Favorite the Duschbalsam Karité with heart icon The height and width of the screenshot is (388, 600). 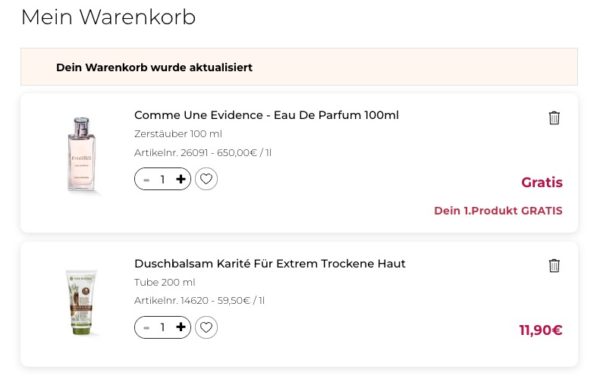tap(206, 328)
